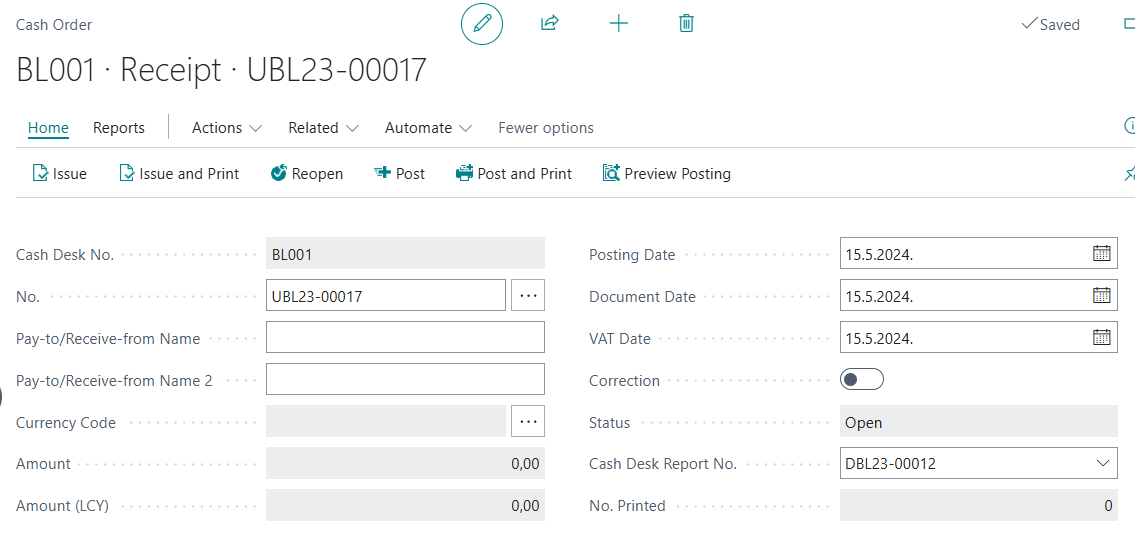Image resolution: width=1135 pixels, height=559 pixels.
Task: Click Issue and Print action
Action: click(x=179, y=174)
